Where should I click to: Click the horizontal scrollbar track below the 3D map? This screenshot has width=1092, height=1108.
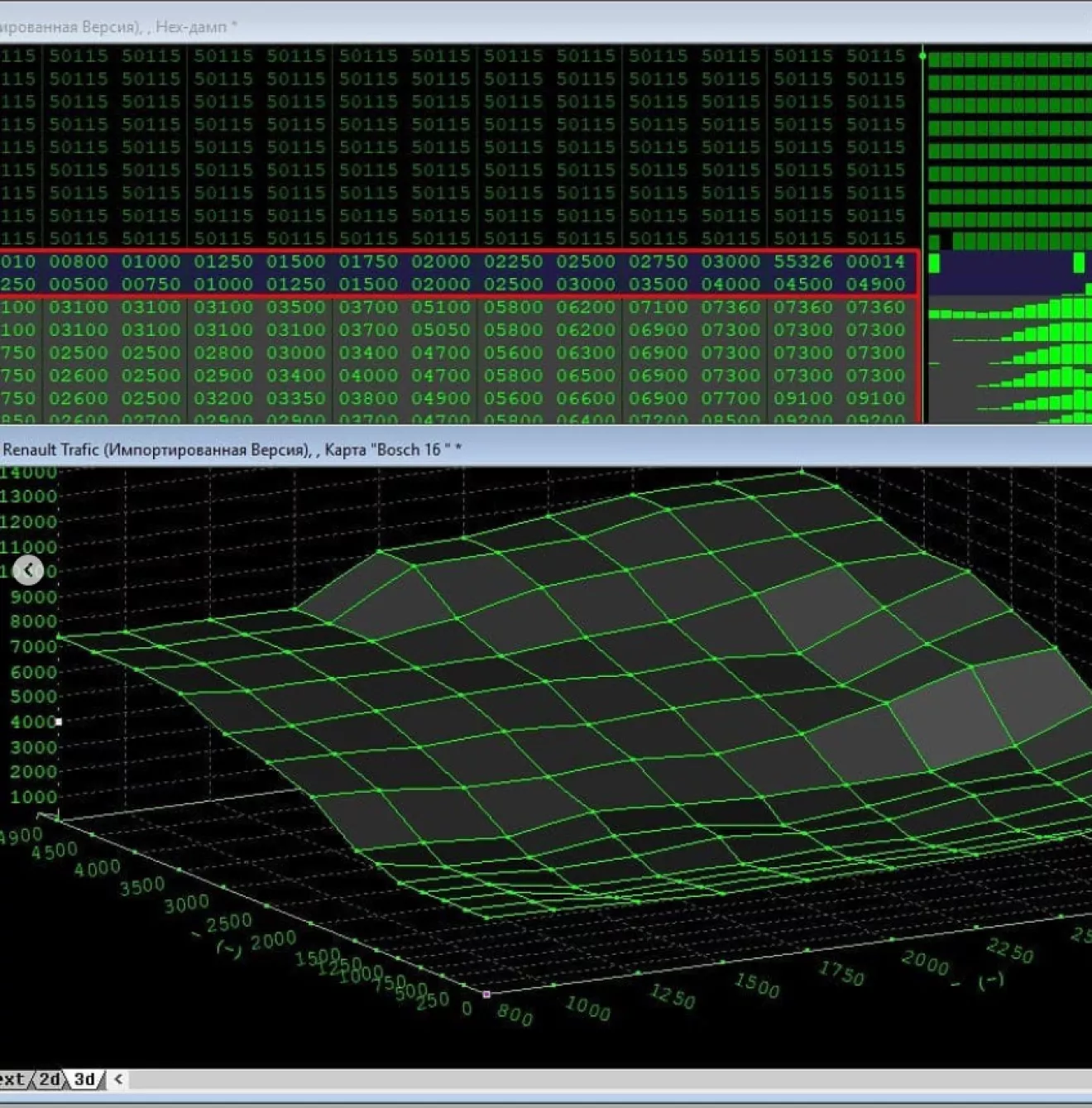[x=579, y=1079]
